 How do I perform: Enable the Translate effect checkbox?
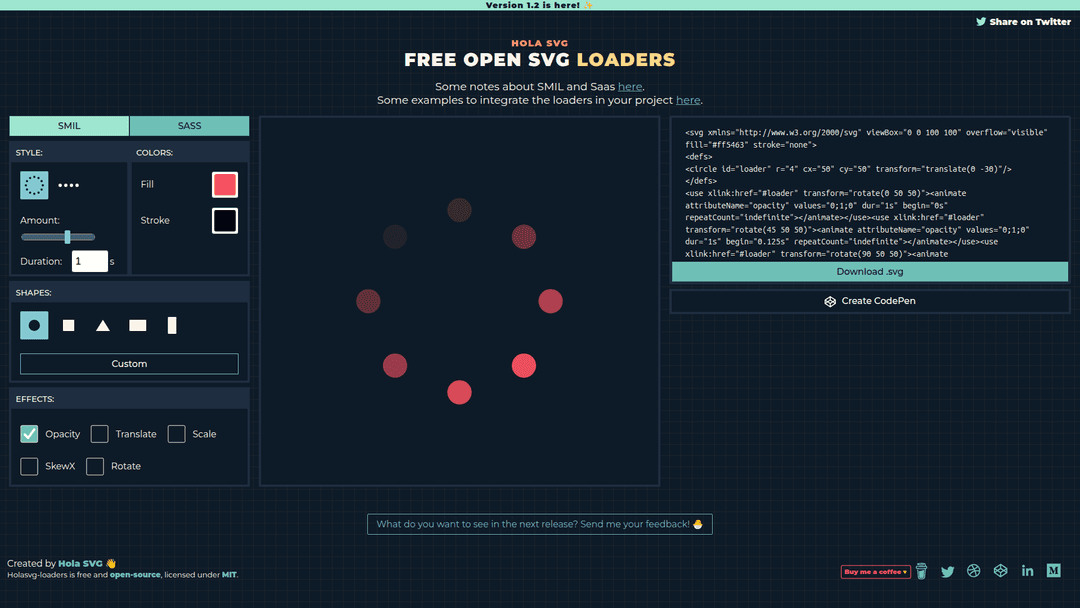coord(100,434)
